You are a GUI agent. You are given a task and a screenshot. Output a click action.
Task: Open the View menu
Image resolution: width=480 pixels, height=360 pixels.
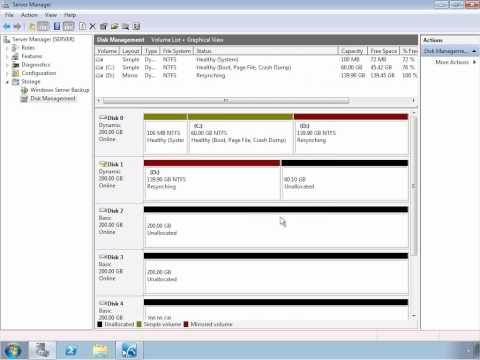point(51,15)
